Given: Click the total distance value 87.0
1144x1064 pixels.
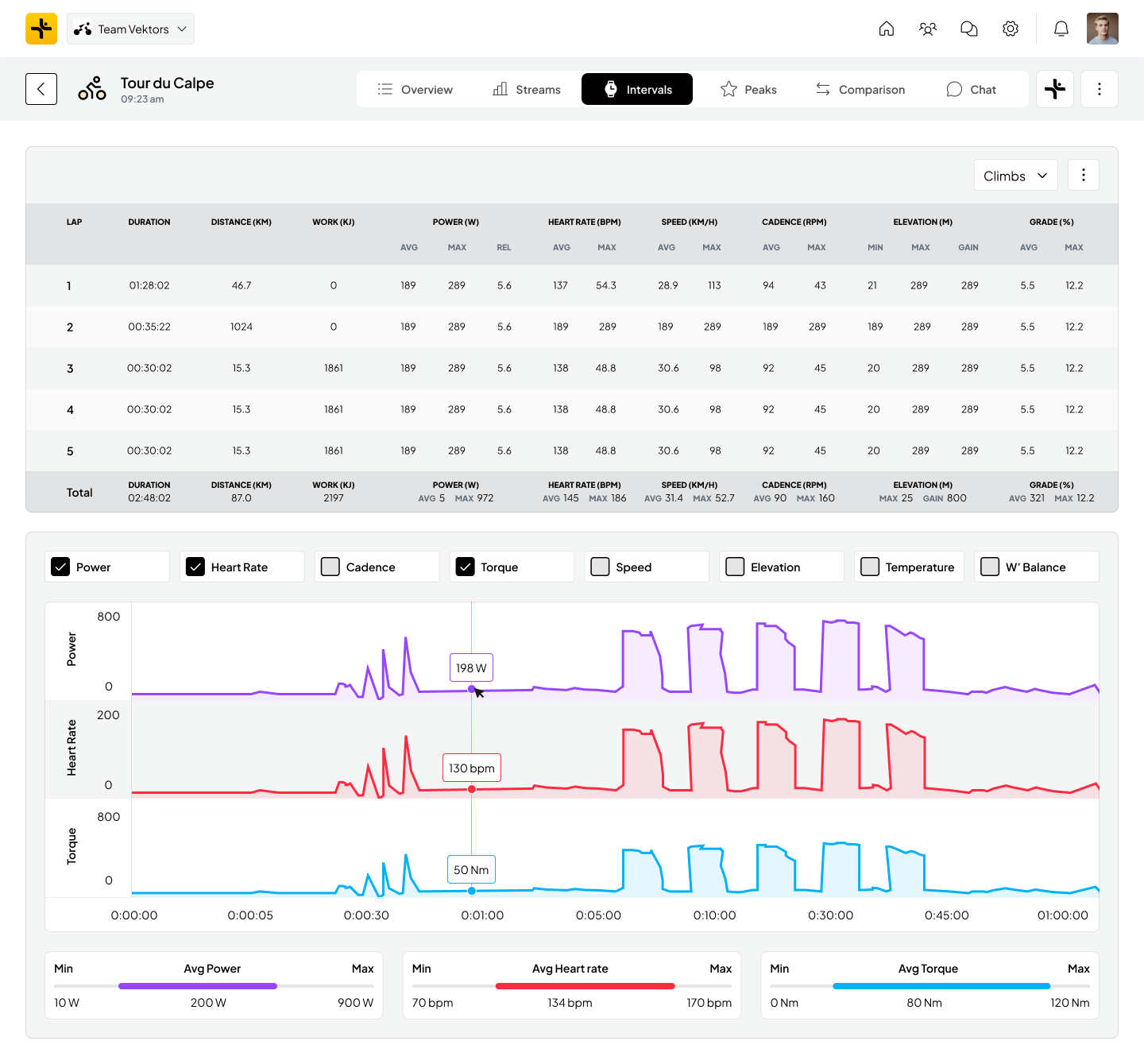Looking at the screenshot, I should (x=242, y=498).
